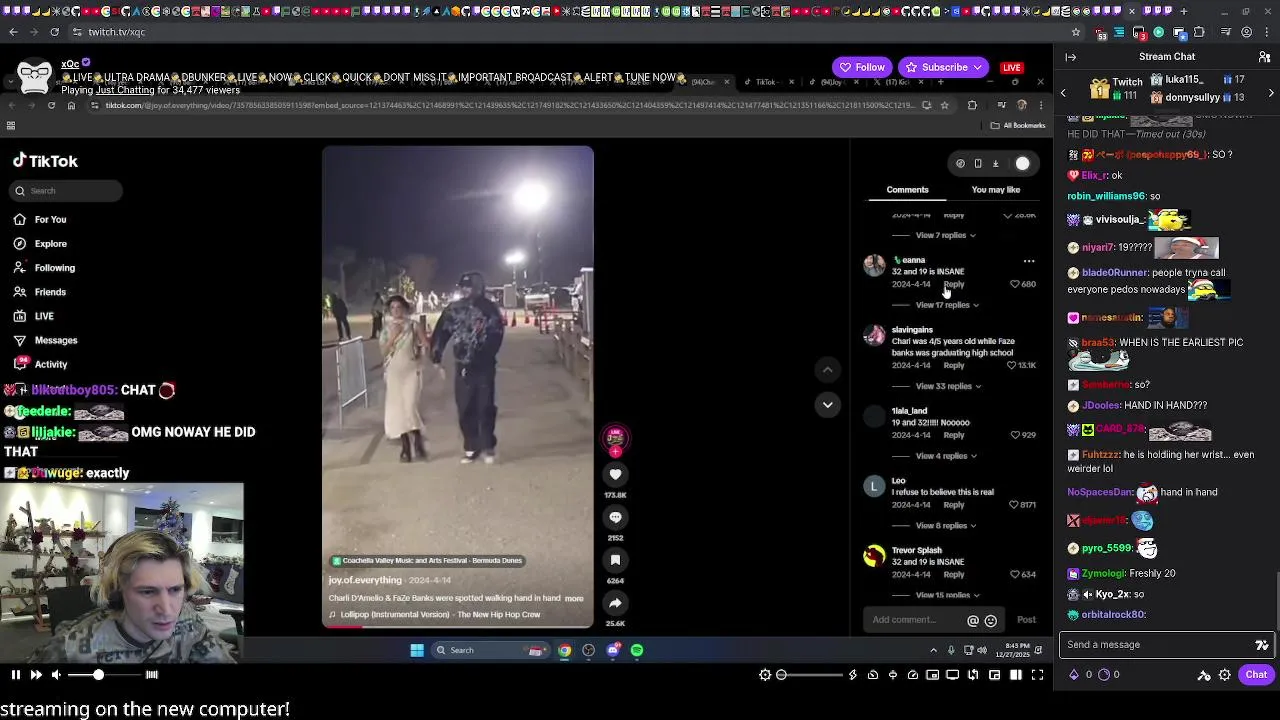The width and height of the screenshot is (1280, 720).
Task: Reply to slavingains' comment
Action: (954, 366)
